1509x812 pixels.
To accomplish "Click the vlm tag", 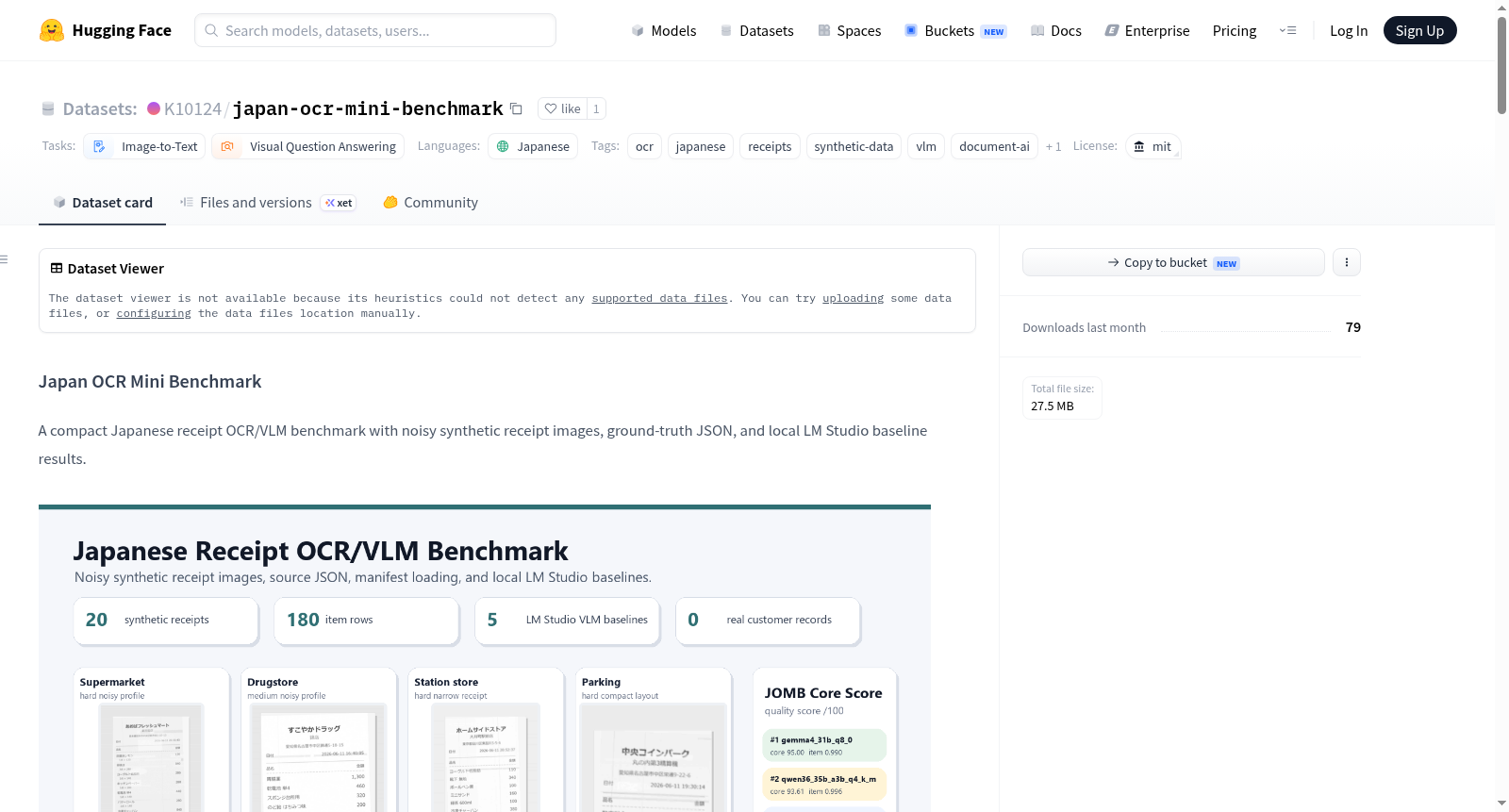I will [926, 146].
